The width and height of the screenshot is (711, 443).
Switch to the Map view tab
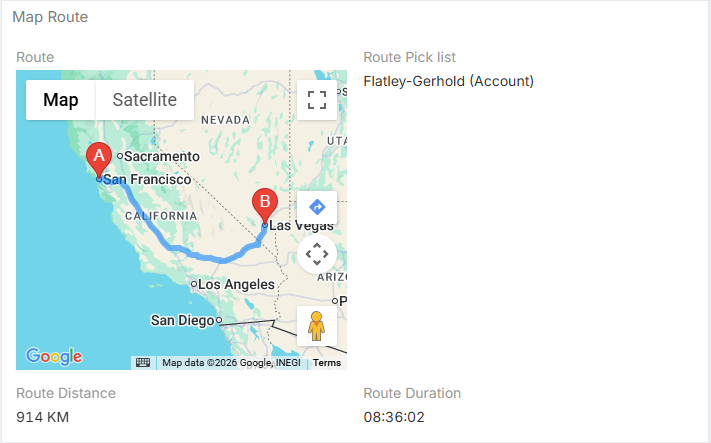click(61, 100)
